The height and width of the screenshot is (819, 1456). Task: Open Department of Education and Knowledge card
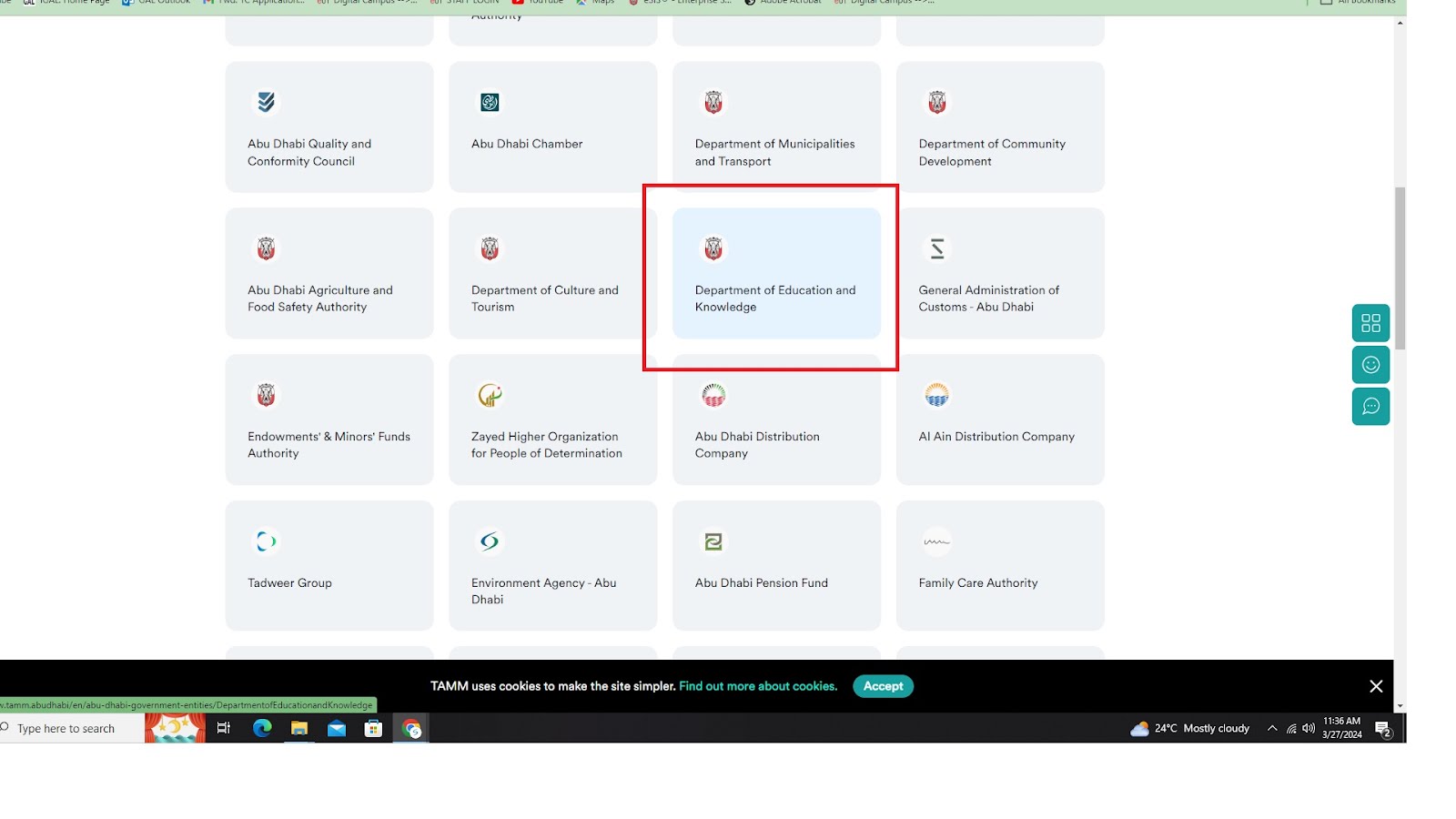(776, 273)
